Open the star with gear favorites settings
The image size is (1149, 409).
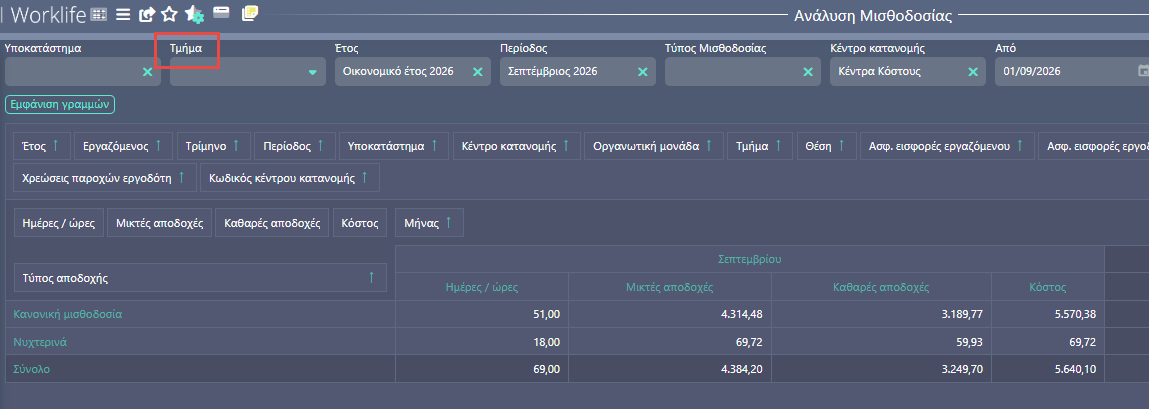[x=194, y=13]
